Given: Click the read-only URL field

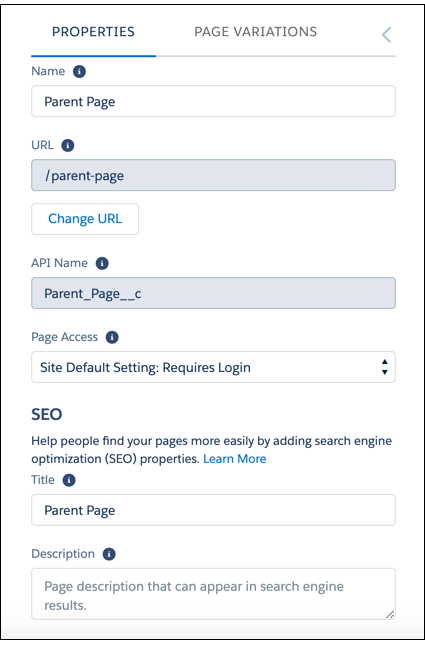Looking at the screenshot, I should click(213, 175).
